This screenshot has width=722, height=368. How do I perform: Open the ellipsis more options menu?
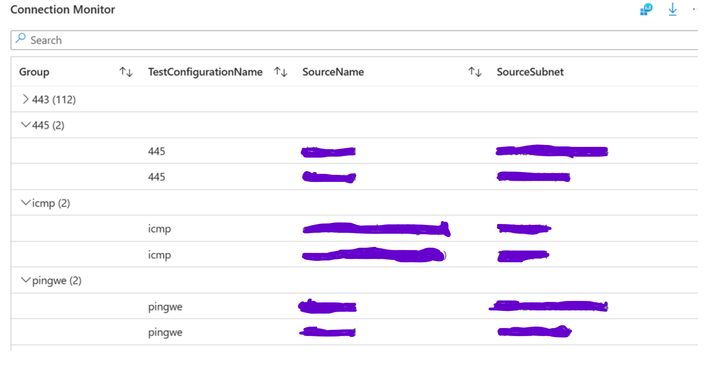click(x=695, y=10)
